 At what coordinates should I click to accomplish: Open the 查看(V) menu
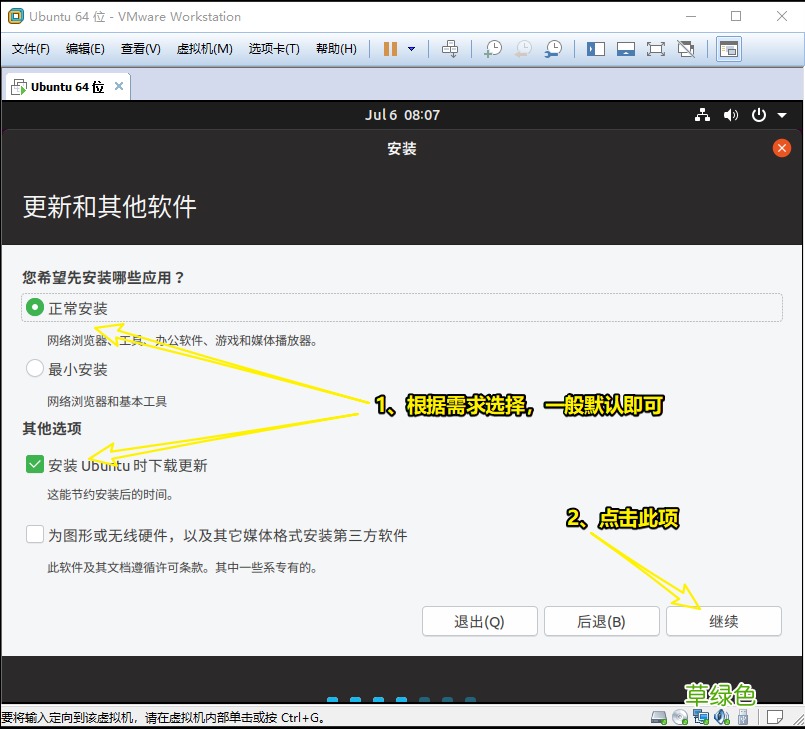[x=141, y=49]
